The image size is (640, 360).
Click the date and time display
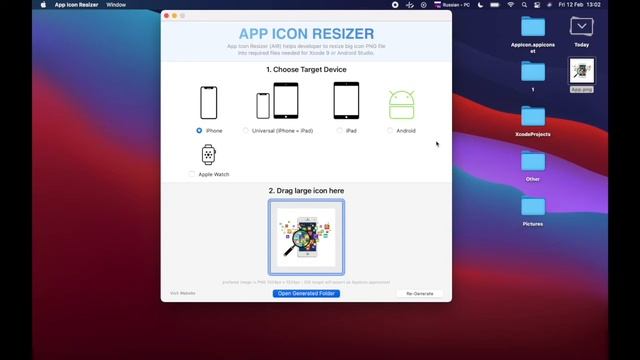pyautogui.click(x=580, y=5)
